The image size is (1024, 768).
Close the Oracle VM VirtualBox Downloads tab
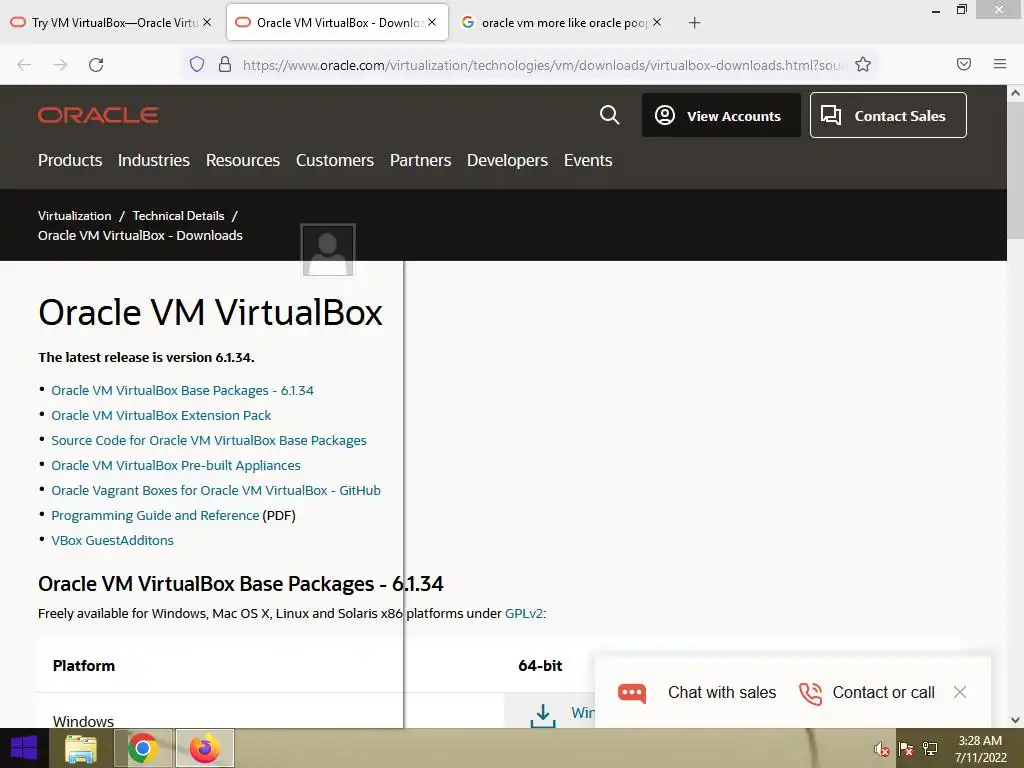pyautogui.click(x=432, y=22)
